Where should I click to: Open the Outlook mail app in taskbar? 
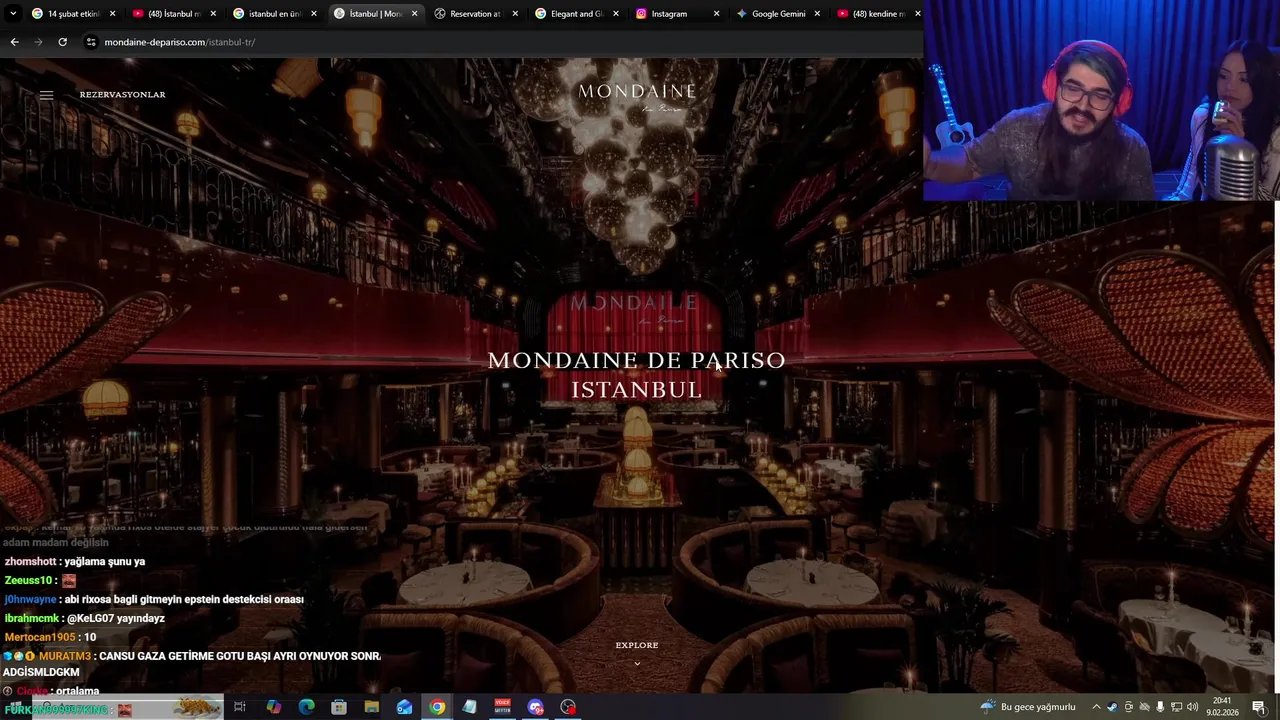(405, 707)
